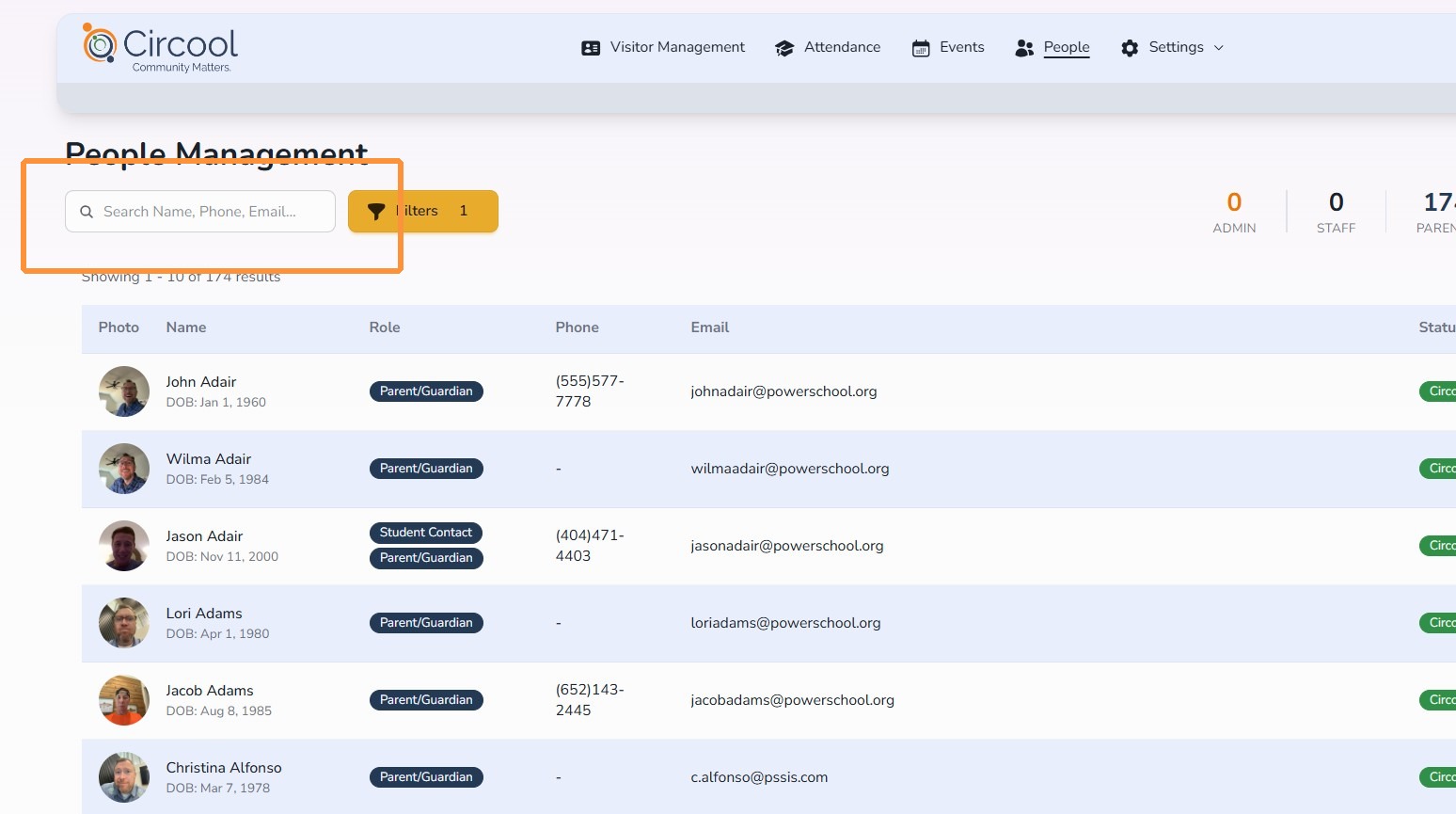This screenshot has height=814, width=1456.
Task: Click the Role column header
Action: coord(385,327)
